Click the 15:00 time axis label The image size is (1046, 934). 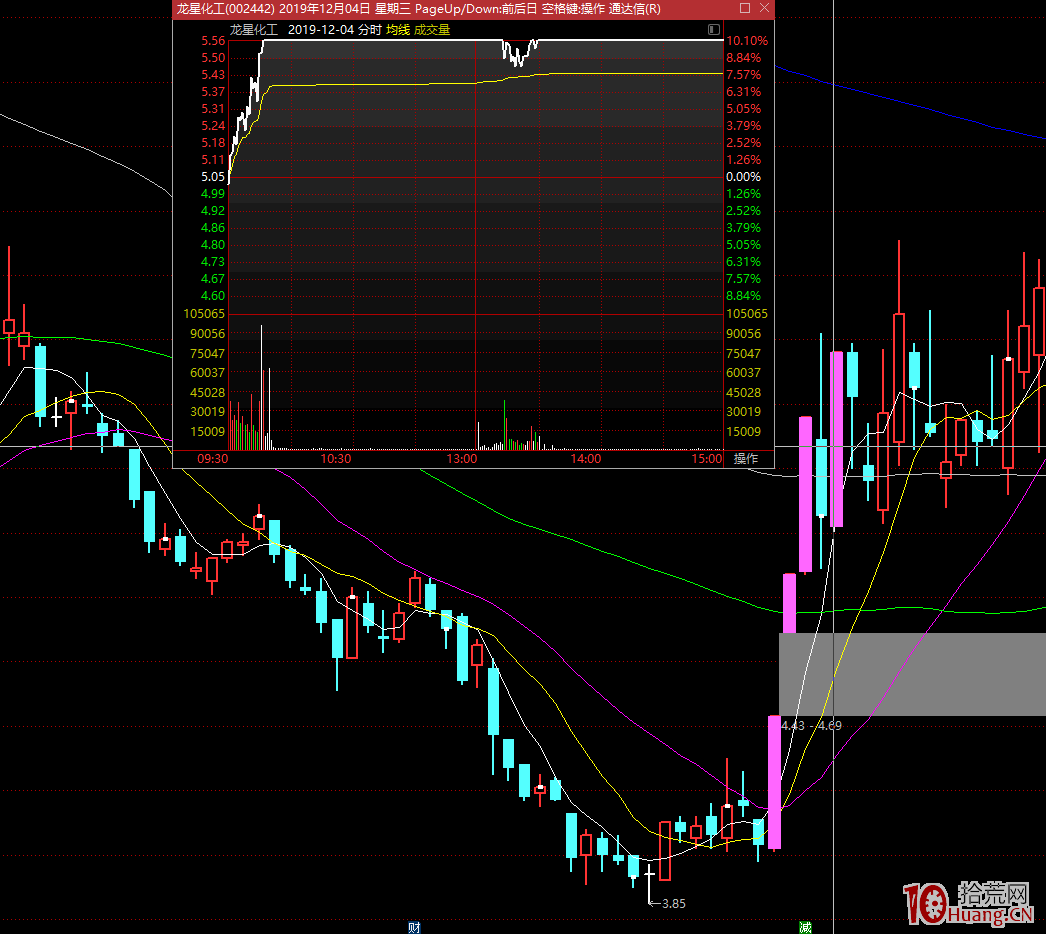[706, 458]
